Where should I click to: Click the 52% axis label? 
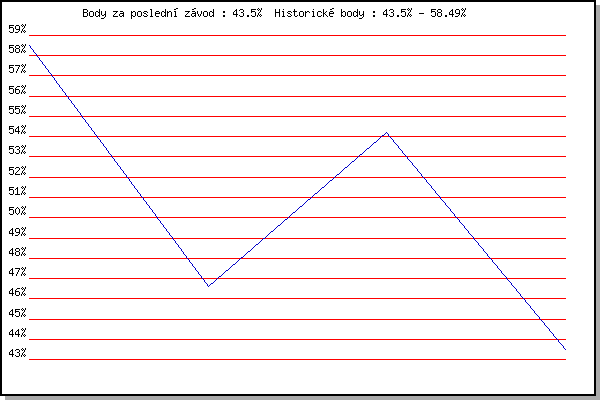pyautogui.click(x=17, y=171)
